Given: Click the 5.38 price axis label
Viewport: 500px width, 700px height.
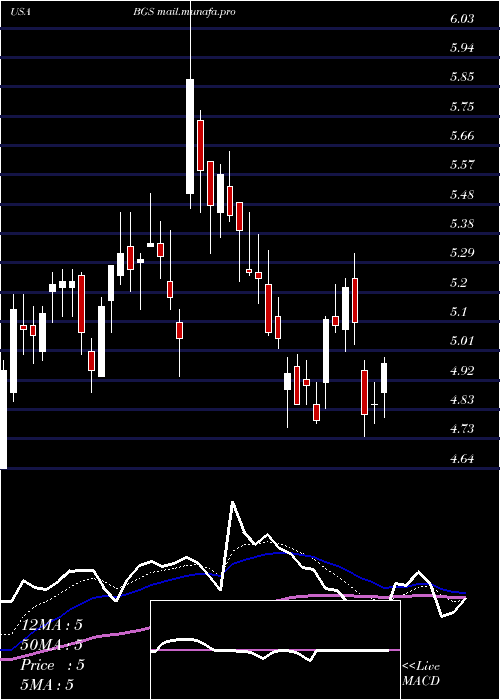Looking at the screenshot, I should tap(462, 224).
